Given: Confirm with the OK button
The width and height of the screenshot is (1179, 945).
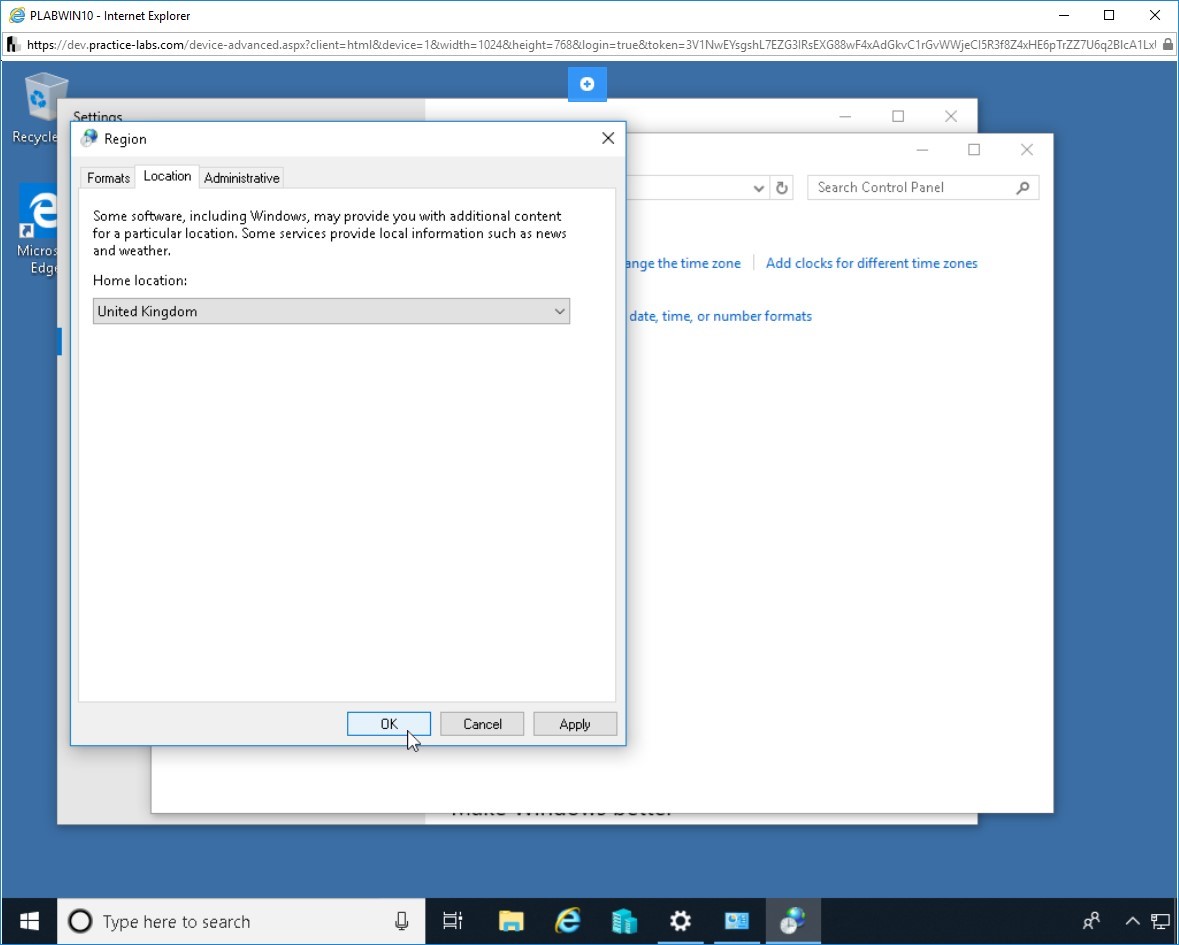Looking at the screenshot, I should [389, 724].
